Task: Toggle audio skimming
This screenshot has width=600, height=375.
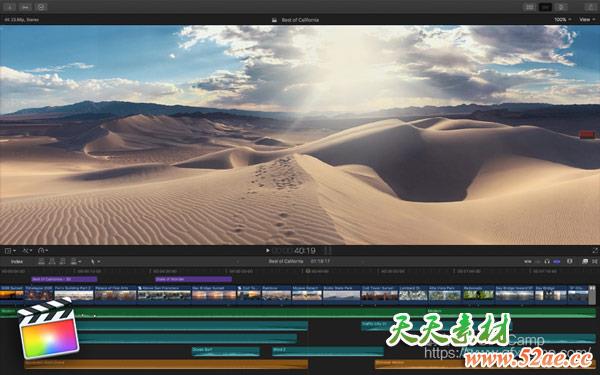Action: 538,261
